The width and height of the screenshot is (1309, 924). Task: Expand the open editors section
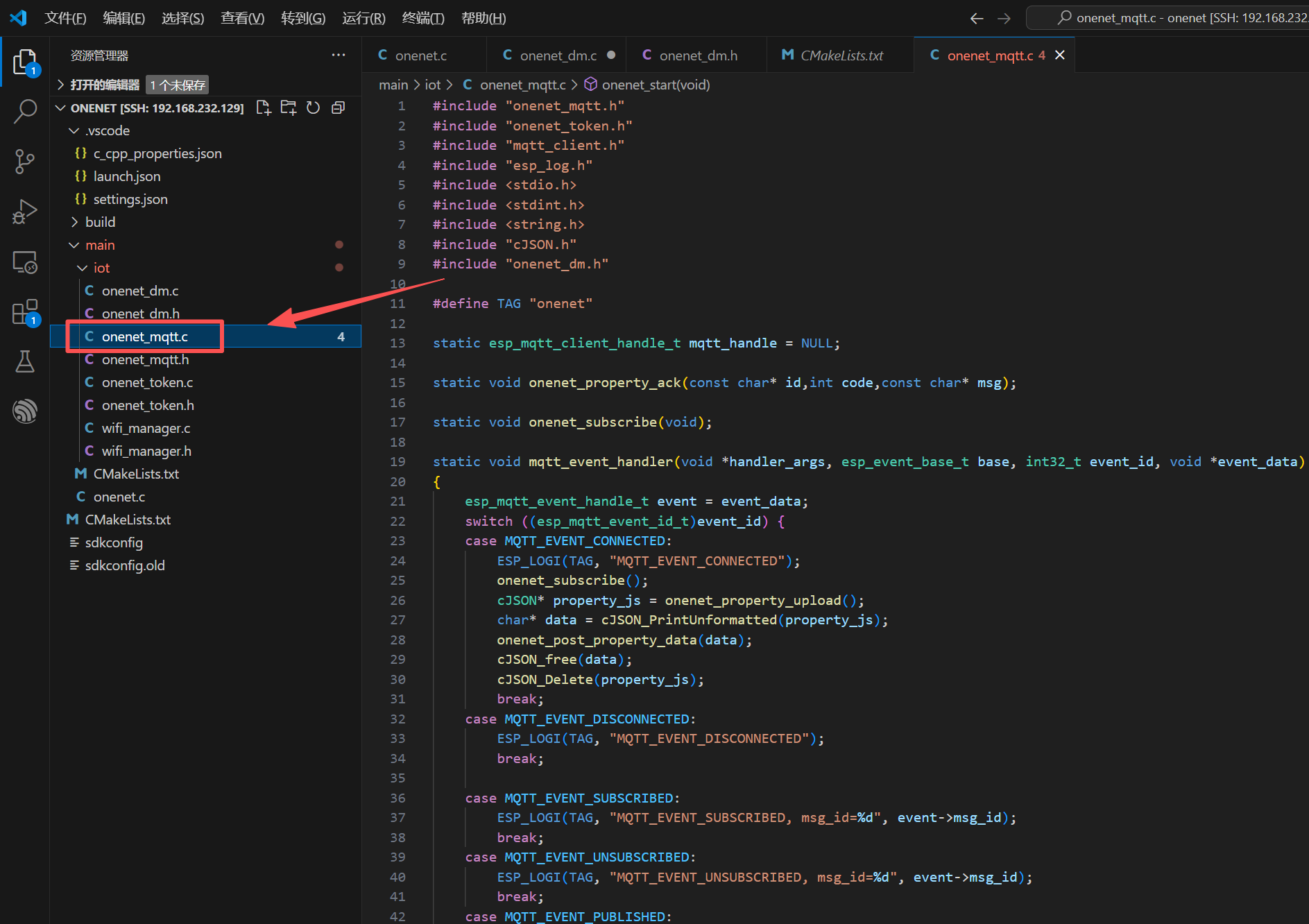[x=60, y=85]
